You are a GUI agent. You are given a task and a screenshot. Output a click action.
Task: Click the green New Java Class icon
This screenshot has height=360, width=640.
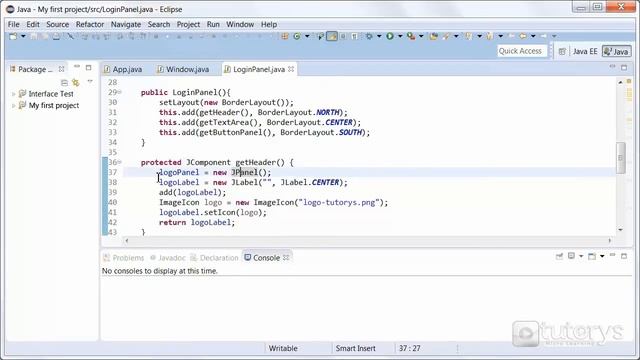[297, 36]
